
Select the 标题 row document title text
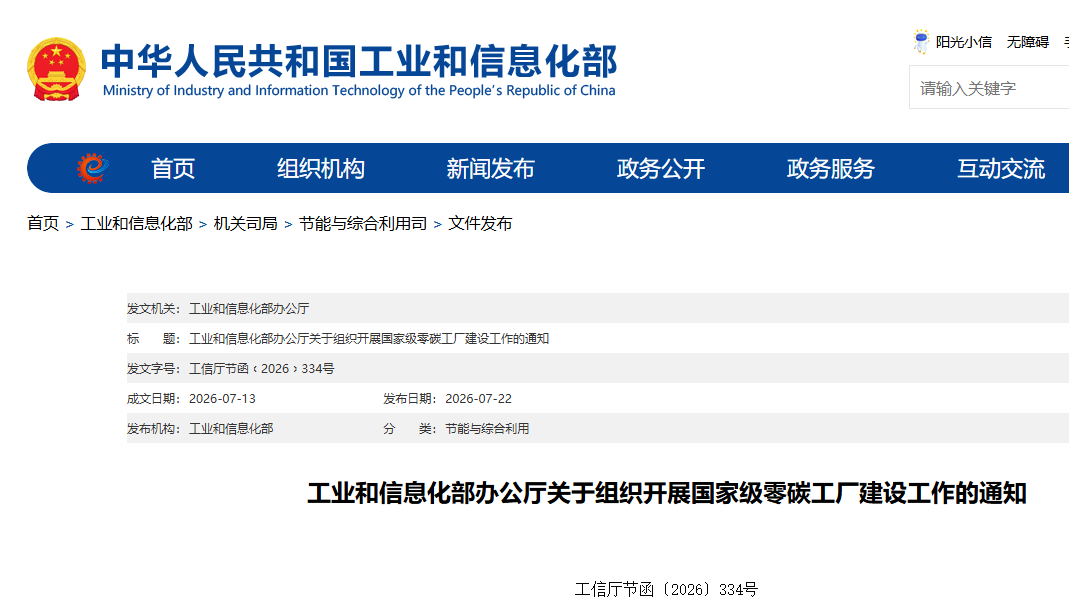tap(369, 339)
